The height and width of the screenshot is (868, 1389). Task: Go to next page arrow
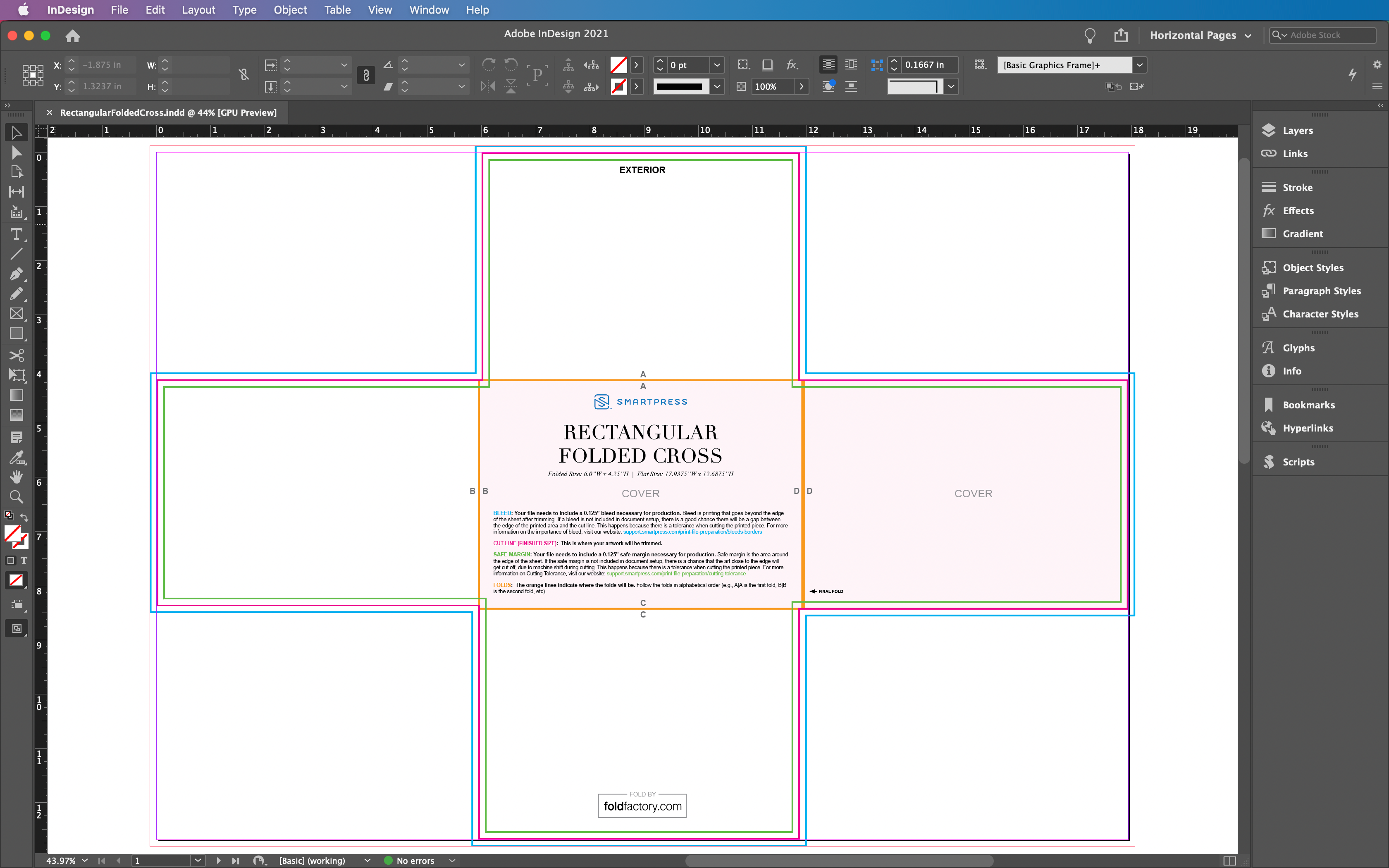[218, 861]
